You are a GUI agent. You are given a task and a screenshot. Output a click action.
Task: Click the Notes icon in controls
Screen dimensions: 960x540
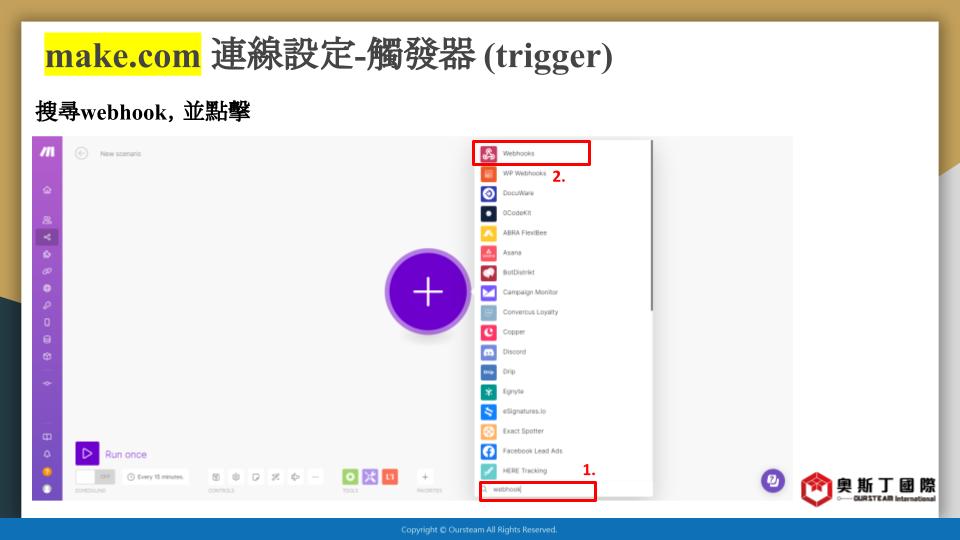[256, 476]
